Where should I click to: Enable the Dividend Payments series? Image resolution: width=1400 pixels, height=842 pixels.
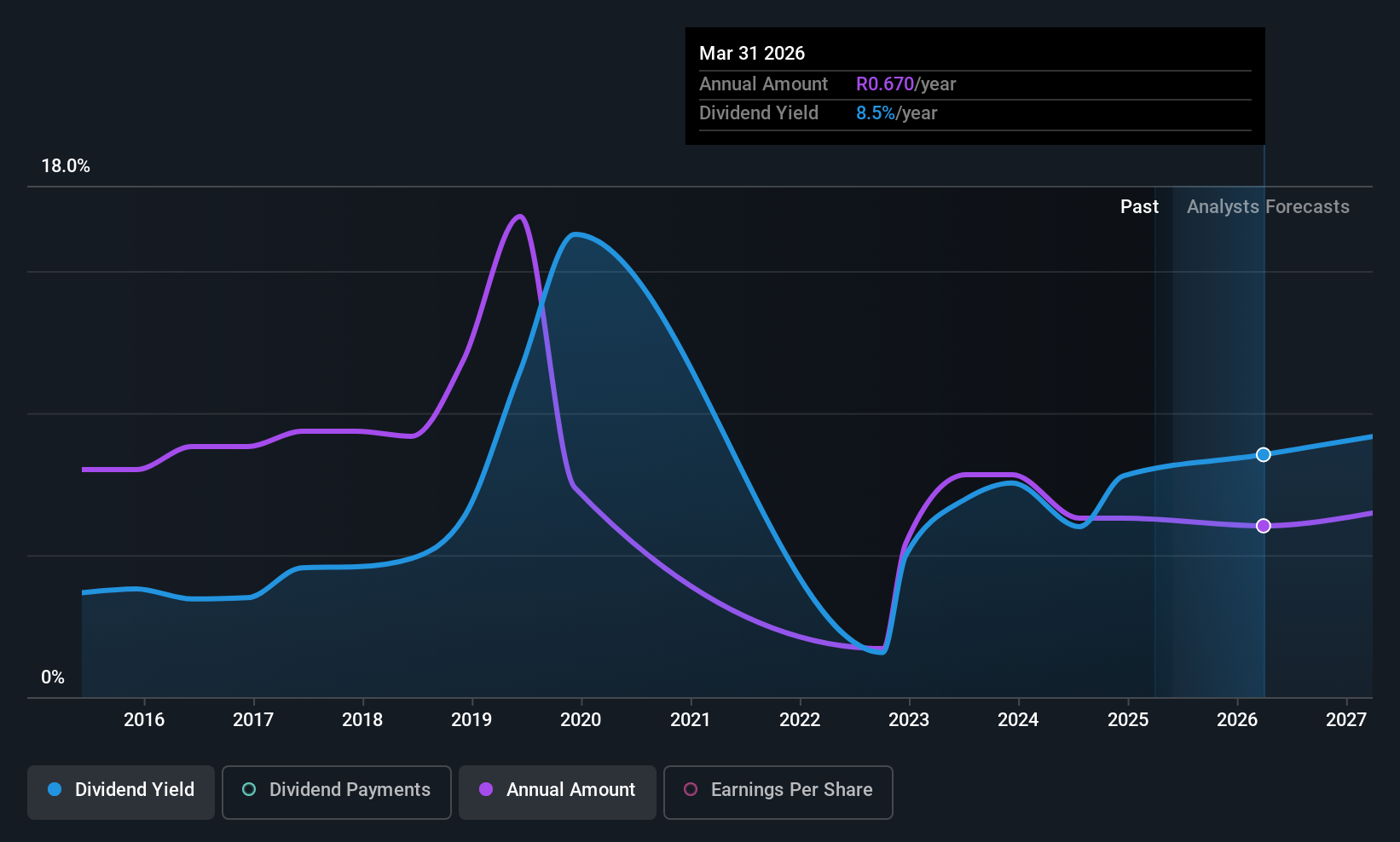[336, 791]
